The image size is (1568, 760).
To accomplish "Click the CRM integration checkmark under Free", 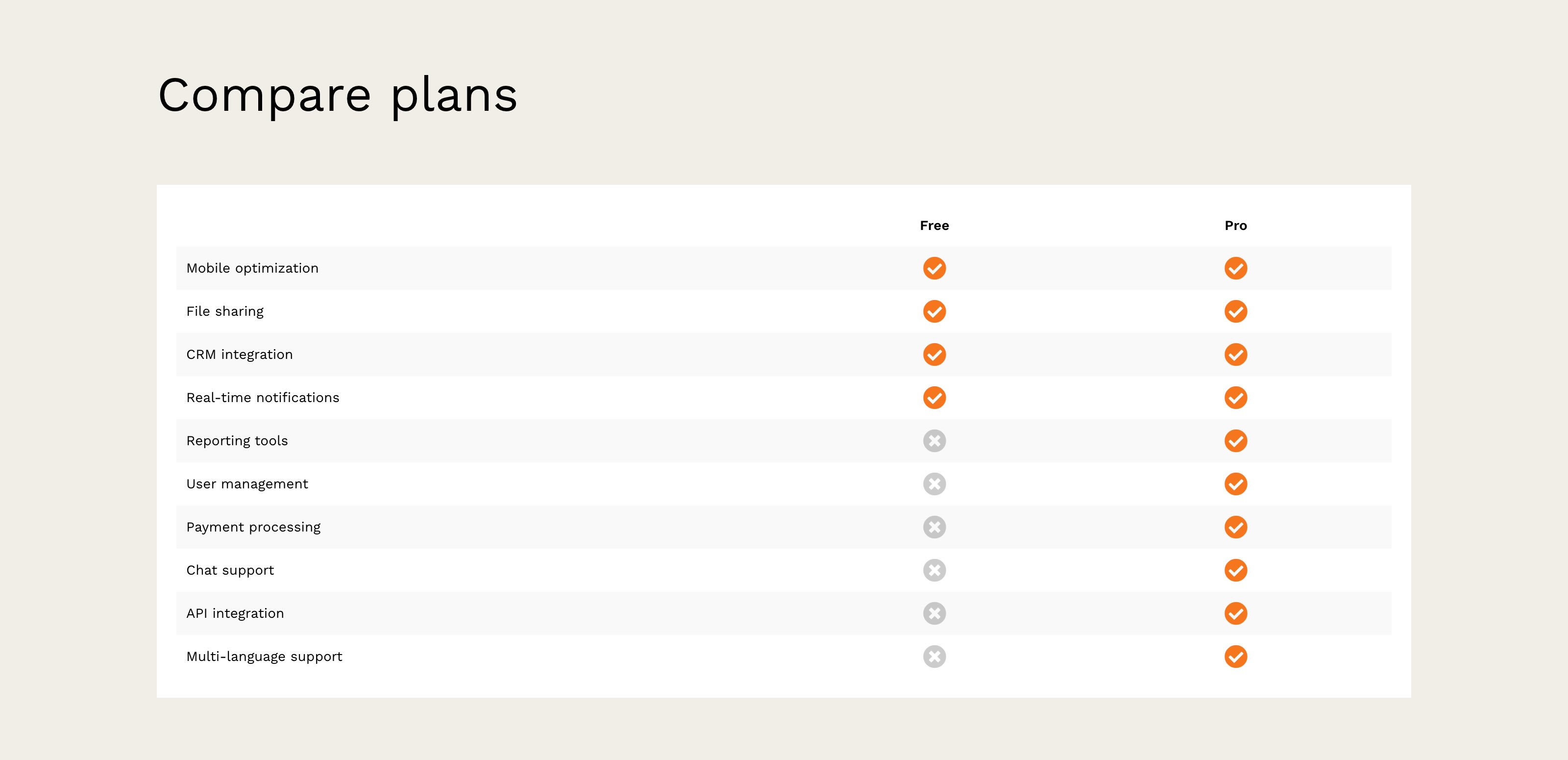I will pyautogui.click(x=934, y=354).
